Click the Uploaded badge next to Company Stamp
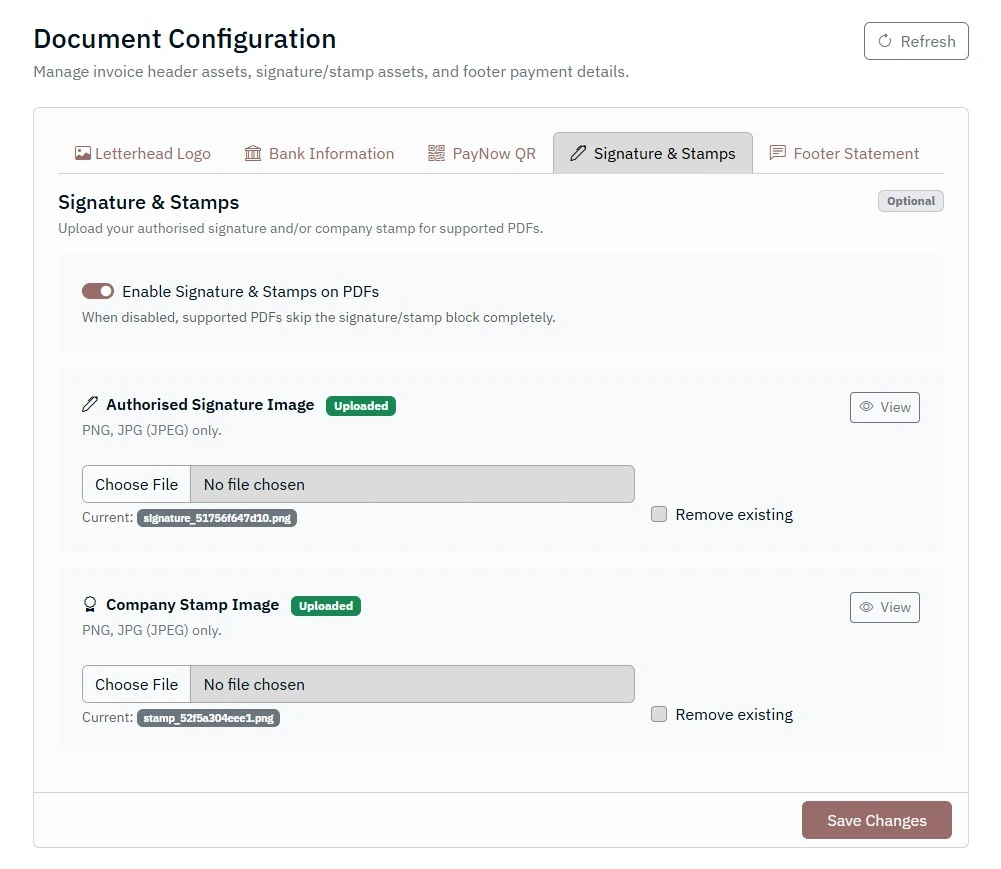Screen dimensions: 1001x869 (x=326, y=606)
